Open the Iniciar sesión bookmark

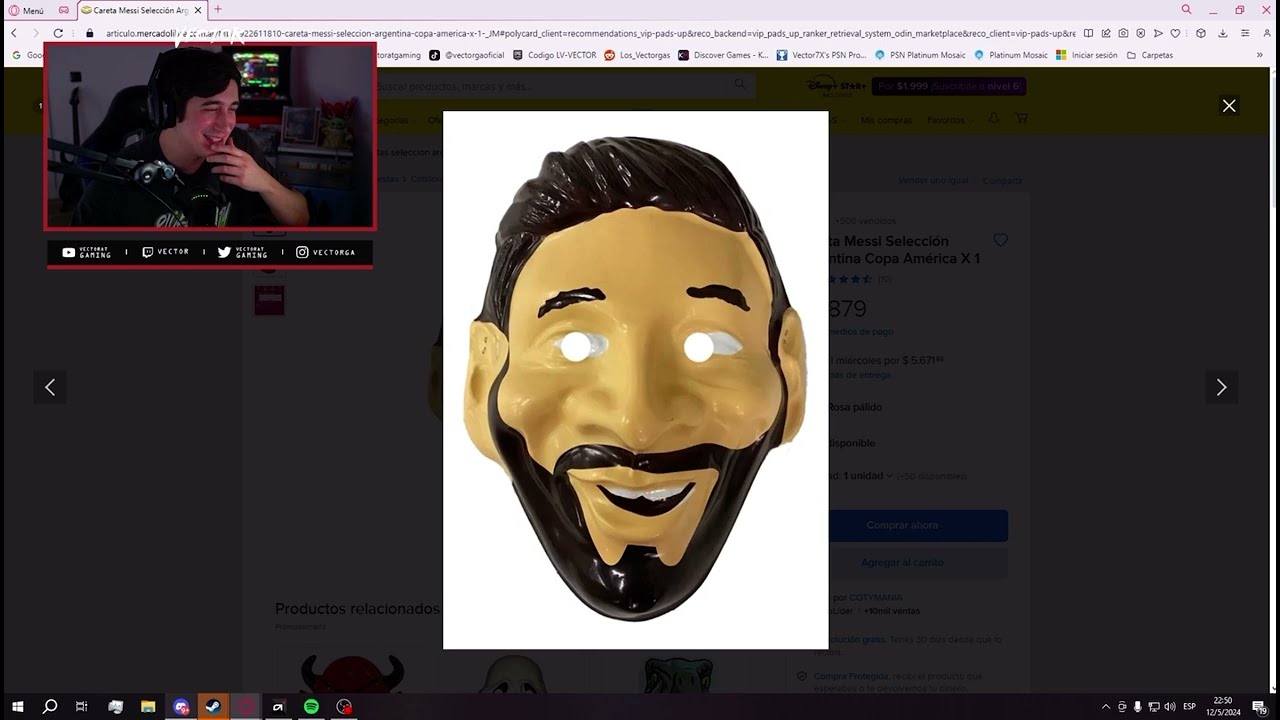click(x=1086, y=55)
